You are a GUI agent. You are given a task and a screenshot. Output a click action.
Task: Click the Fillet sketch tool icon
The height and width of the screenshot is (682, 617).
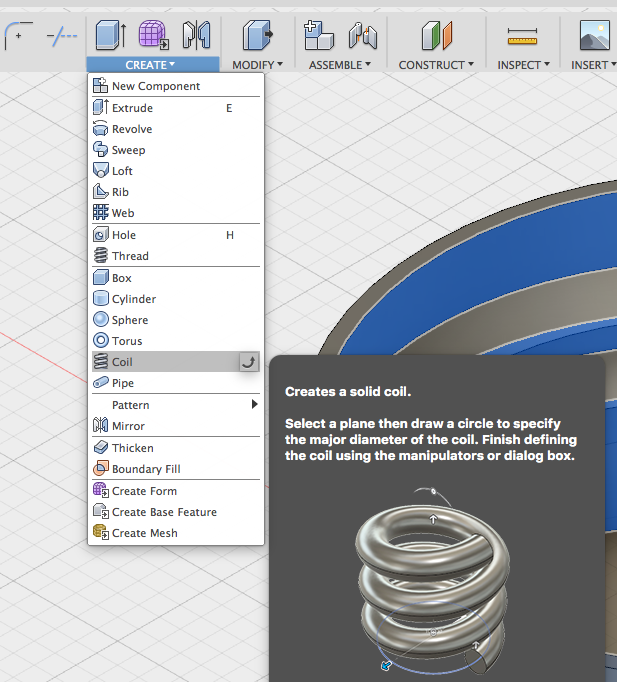[x=18, y=36]
